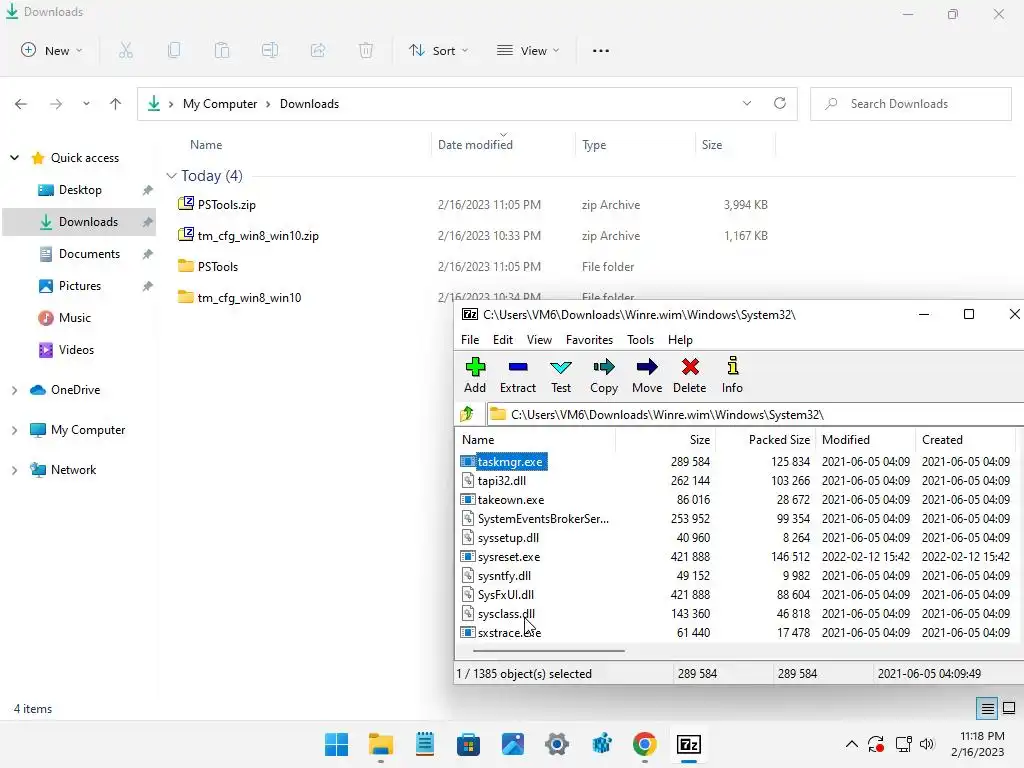Click the Share icon in Explorer toolbar
Image resolution: width=1024 pixels, height=768 pixels.
(x=318, y=50)
